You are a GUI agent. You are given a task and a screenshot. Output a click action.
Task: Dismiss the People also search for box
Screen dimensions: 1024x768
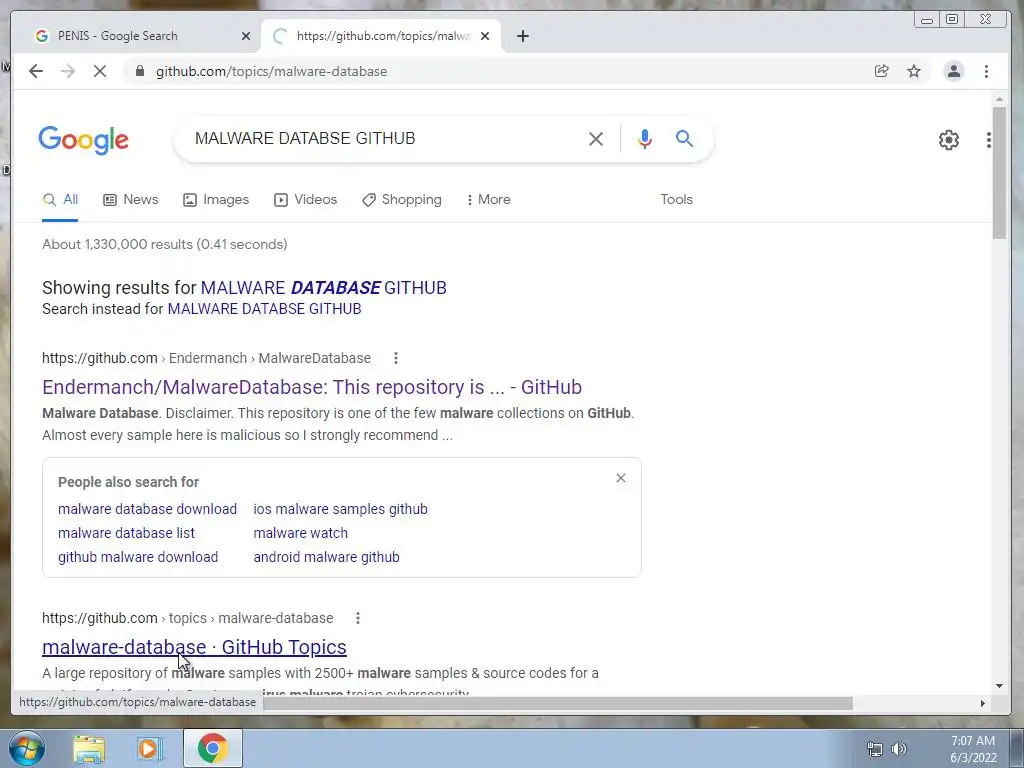pos(620,479)
